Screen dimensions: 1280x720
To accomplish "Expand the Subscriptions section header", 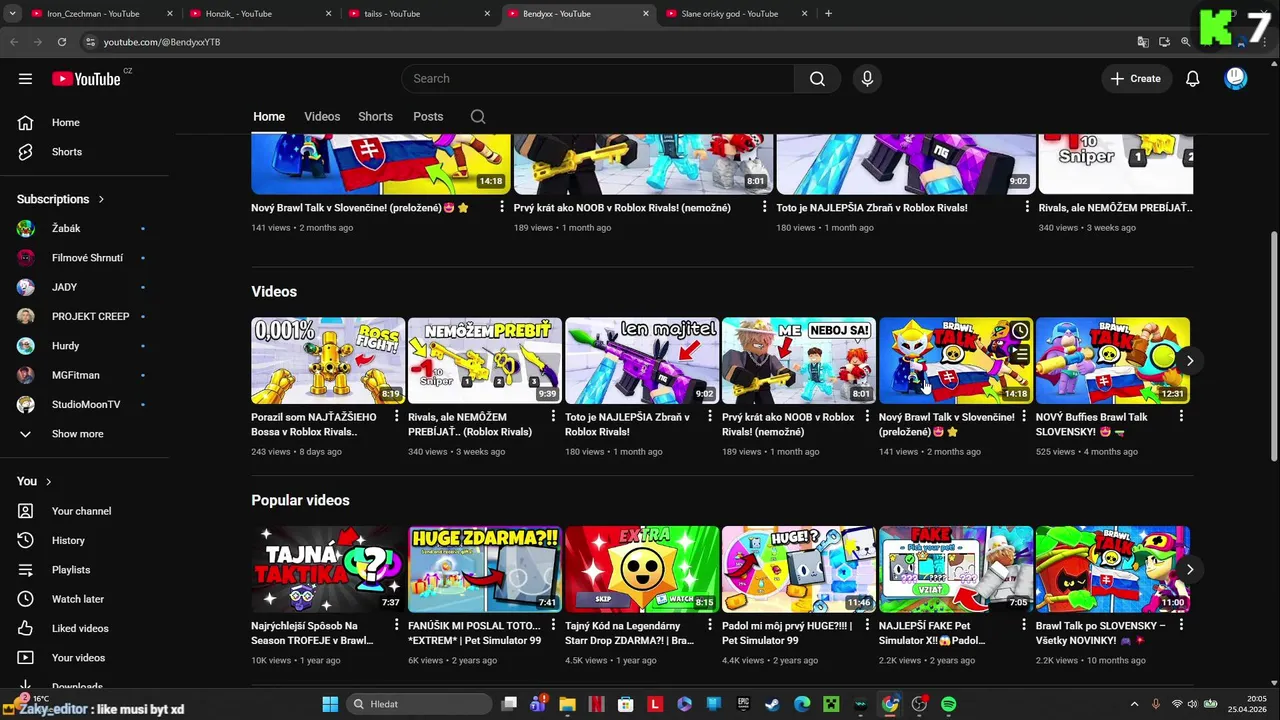I will [60, 199].
